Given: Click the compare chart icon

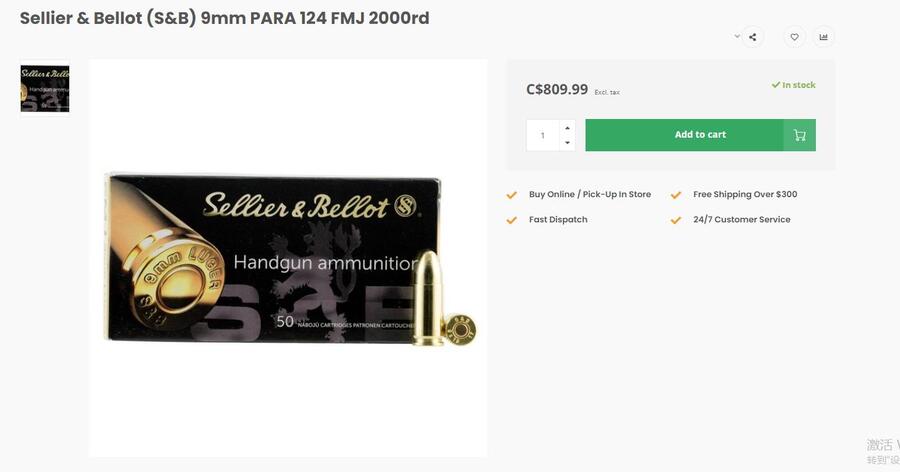Looking at the screenshot, I should [823, 37].
